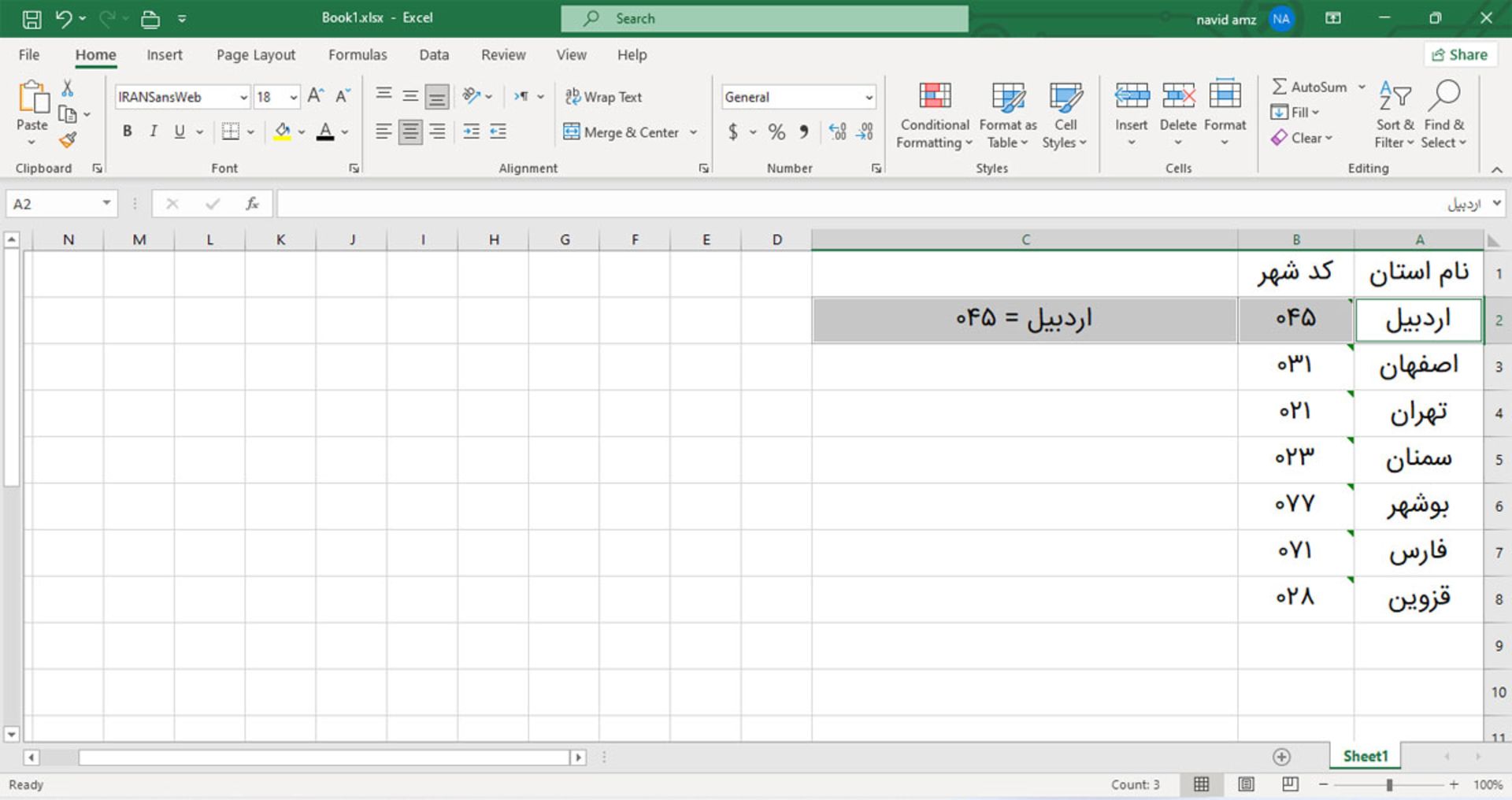Open the Formulas ribbon tab
The height and width of the screenshot is (800, 1512).
(358, 55)
